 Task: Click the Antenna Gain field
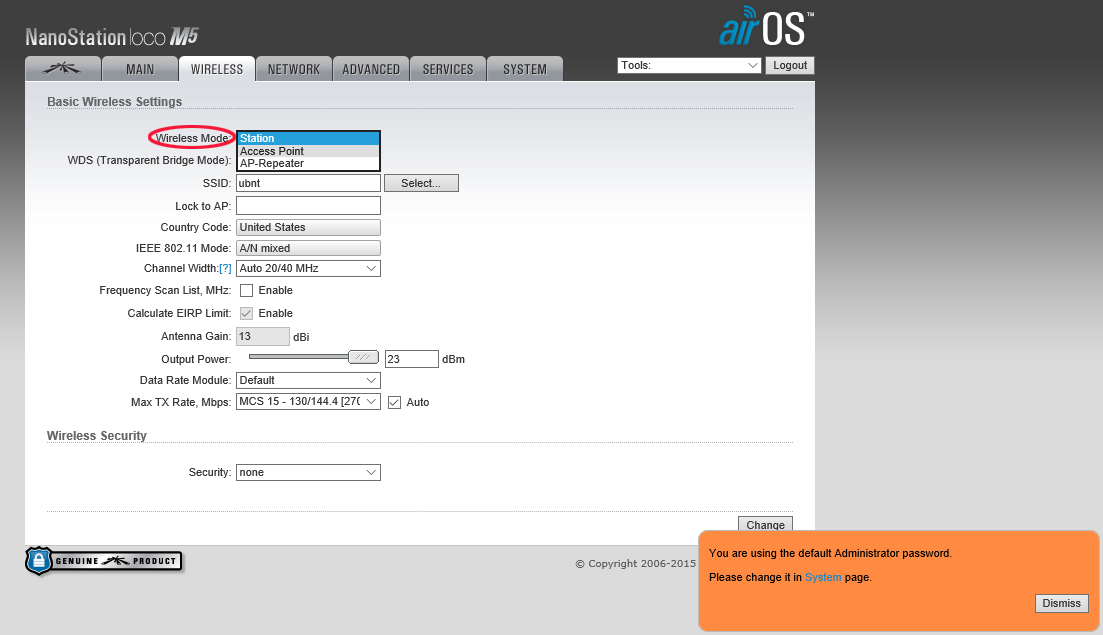point(262,337)
